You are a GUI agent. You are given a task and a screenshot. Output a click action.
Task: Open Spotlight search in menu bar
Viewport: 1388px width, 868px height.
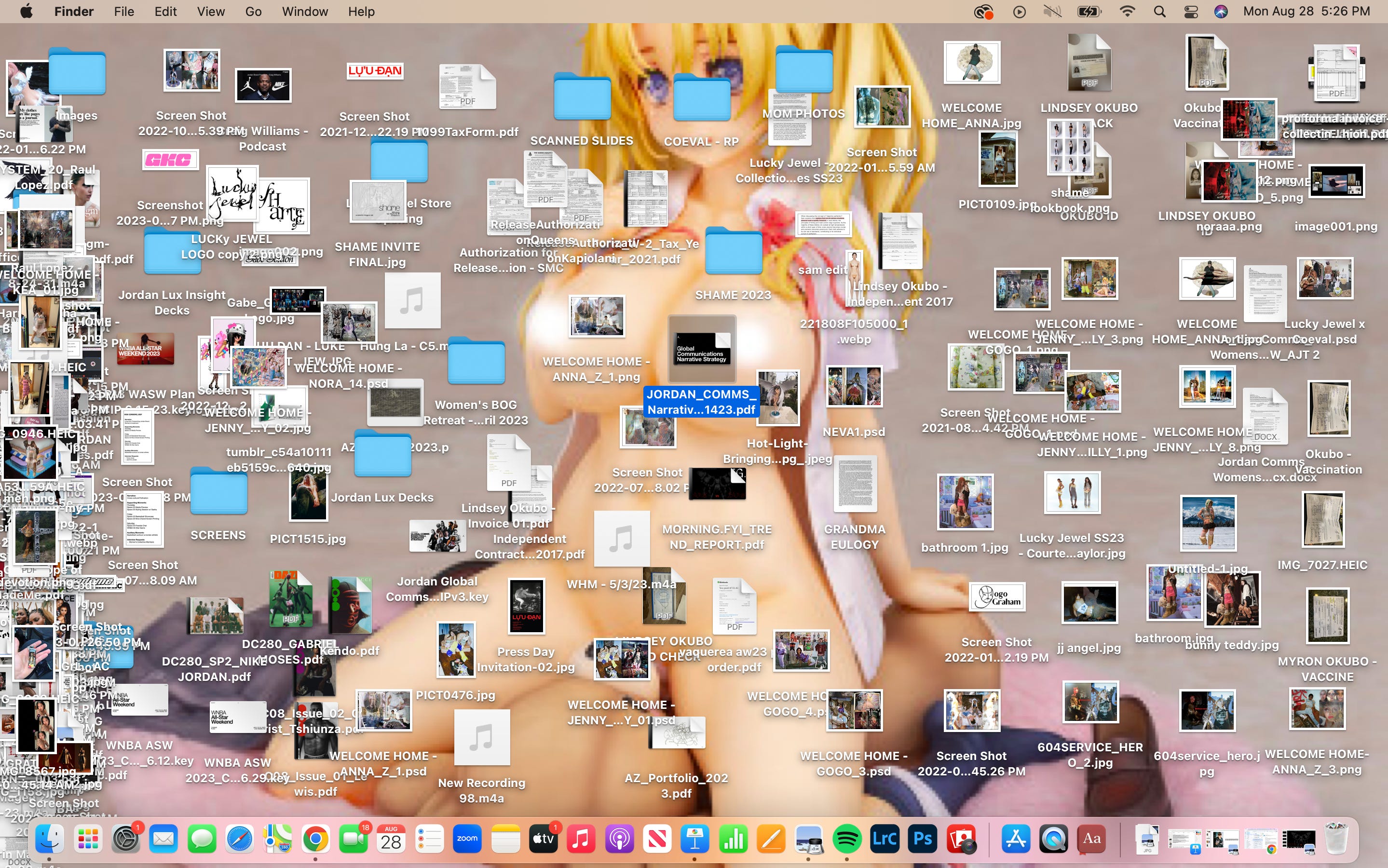coord(1159,12)
